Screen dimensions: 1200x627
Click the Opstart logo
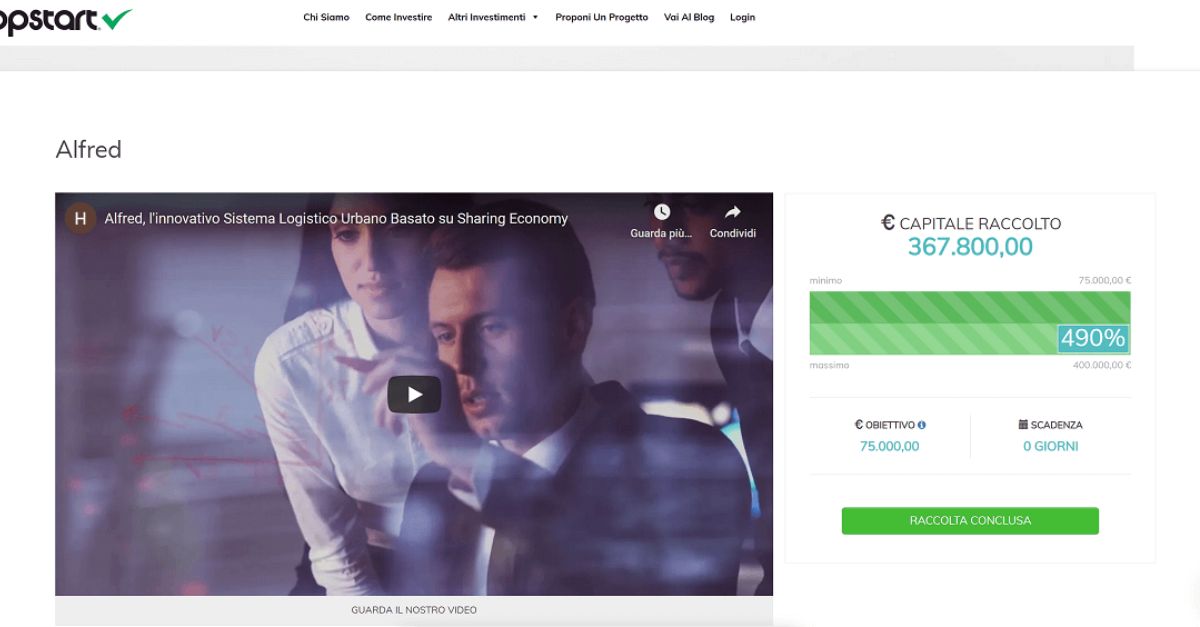coord(65,19)
